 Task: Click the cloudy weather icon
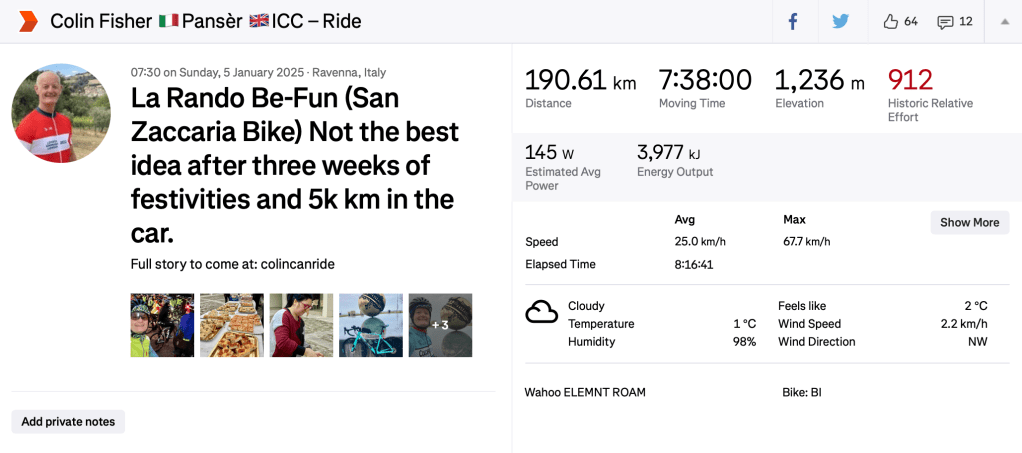(x=542, y=313)
